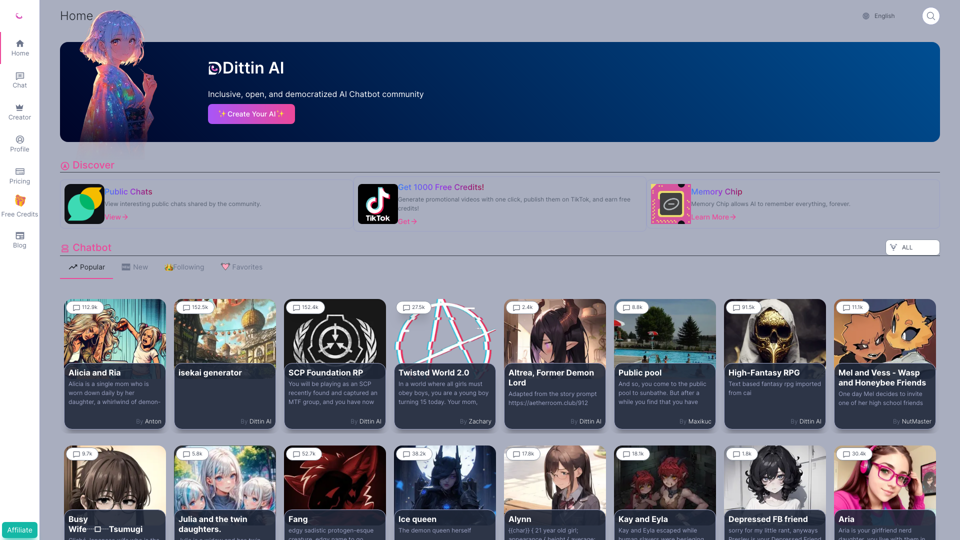Click the Learn More link
Screen dimensions: 960x540
coord(713,217)
